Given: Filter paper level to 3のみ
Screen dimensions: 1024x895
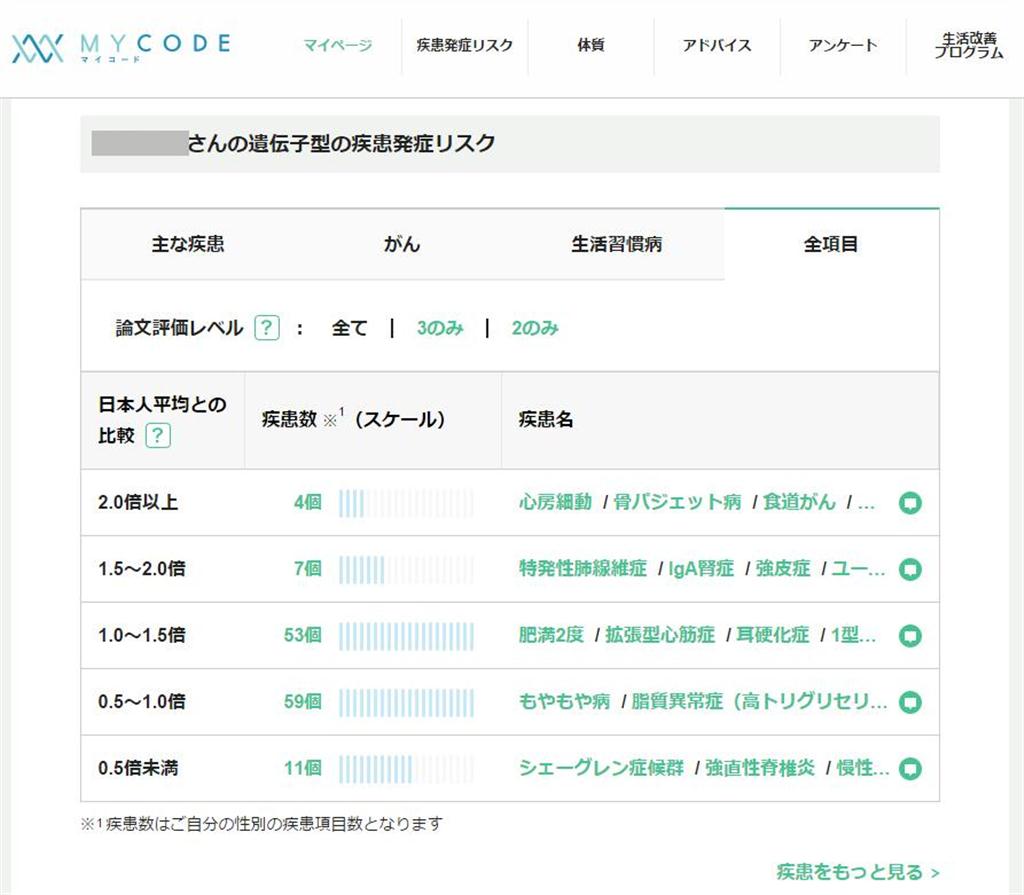Looking at the screenshot, I should tap(440, 328).
